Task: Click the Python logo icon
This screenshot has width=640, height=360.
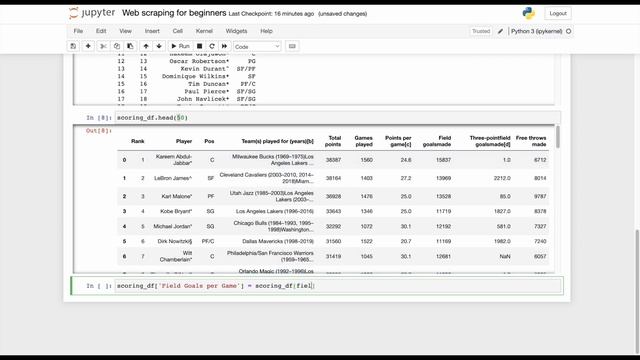Action: pyautogui.click(x=529, y=13)
